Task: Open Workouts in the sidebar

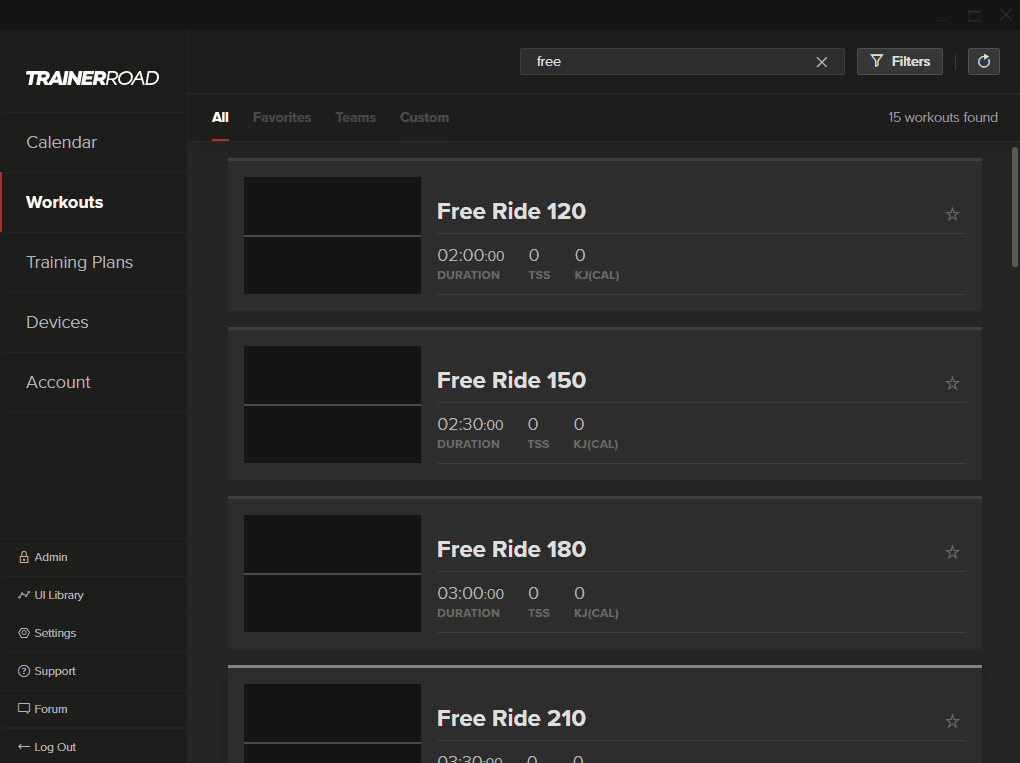Action: (x=94, y=202)
